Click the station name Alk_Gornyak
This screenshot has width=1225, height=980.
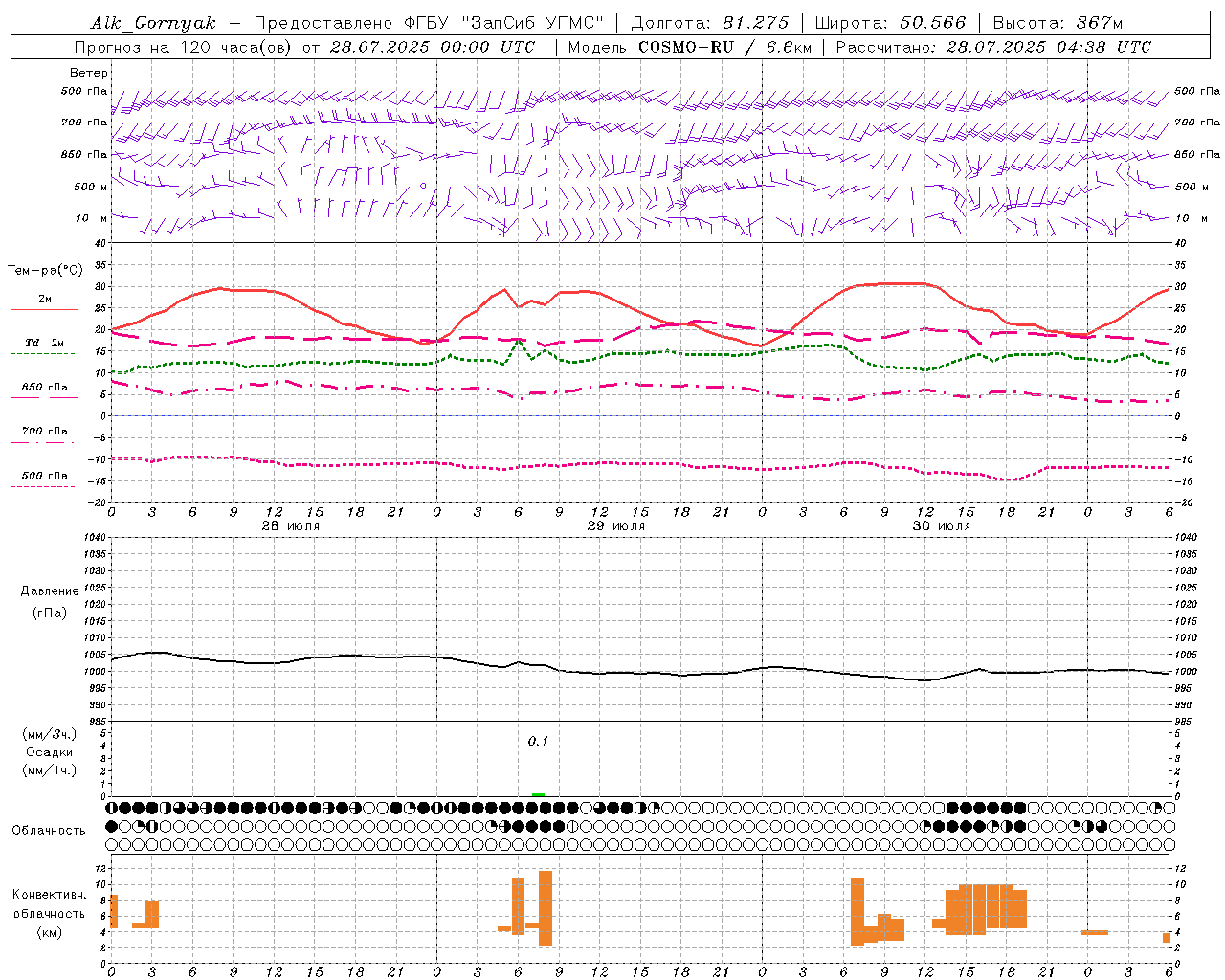[x=153, y=23]
